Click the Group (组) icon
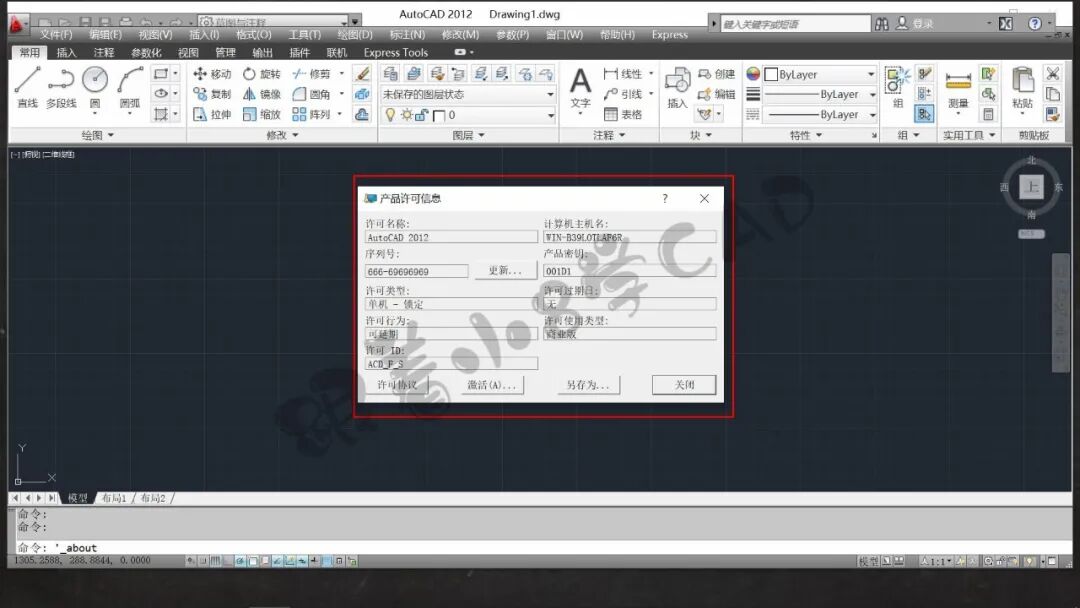Image resolution: width=1080 pixels, height=608 pixels. (x=897, y=88)
